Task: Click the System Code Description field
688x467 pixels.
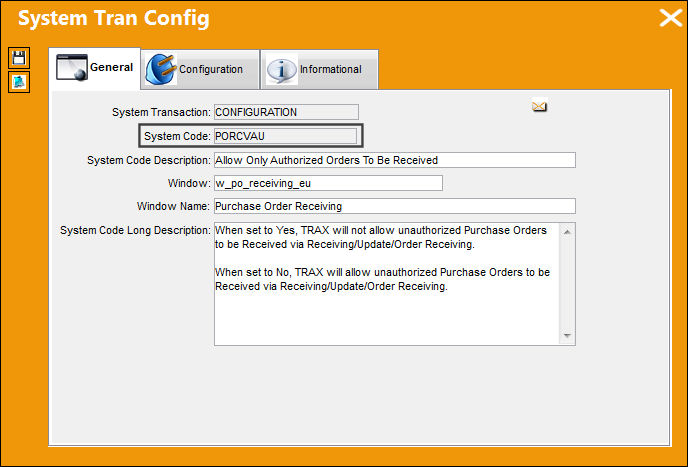Action: click(395, 160)
